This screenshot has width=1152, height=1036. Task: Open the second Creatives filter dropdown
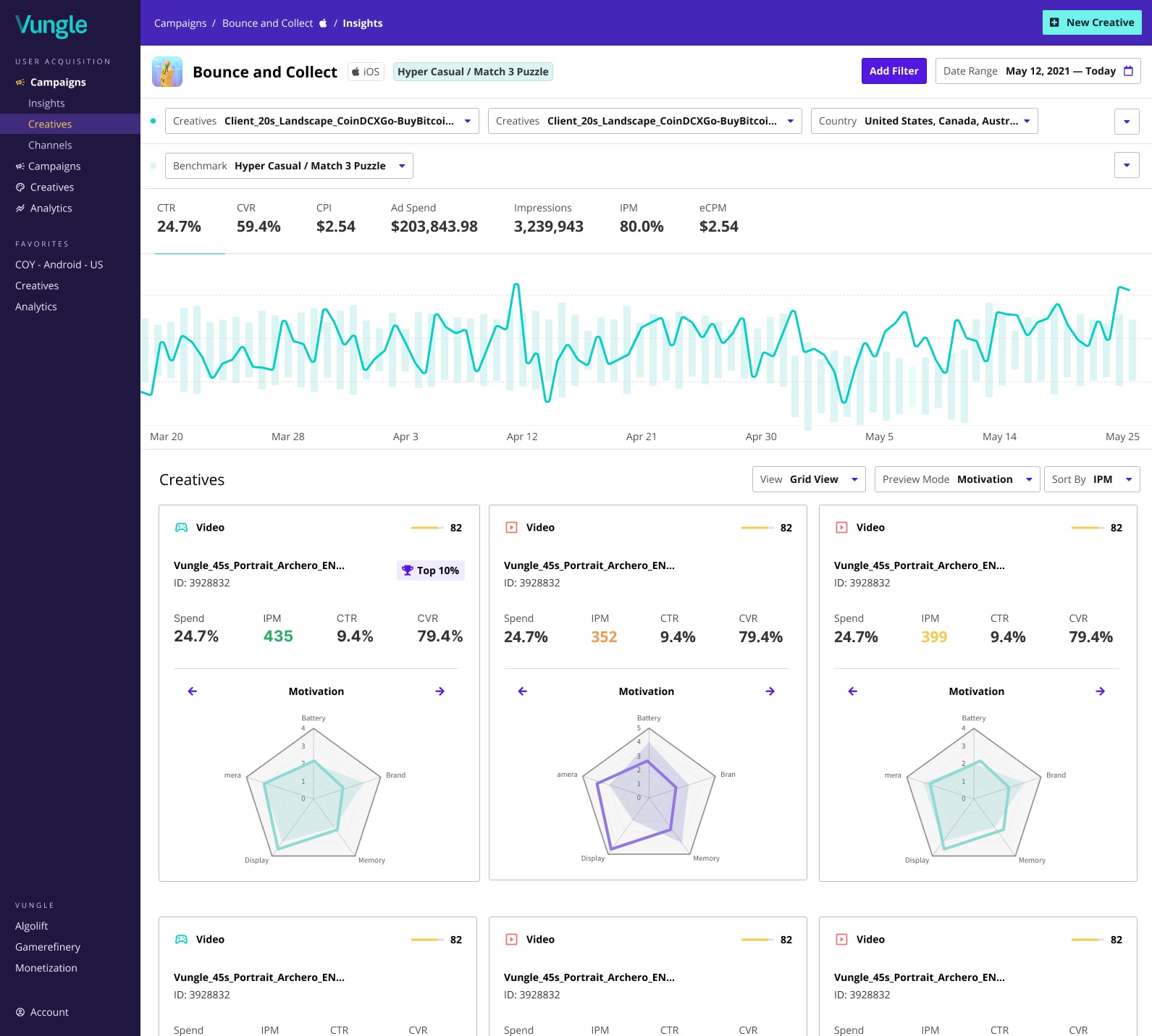[645, 121]
